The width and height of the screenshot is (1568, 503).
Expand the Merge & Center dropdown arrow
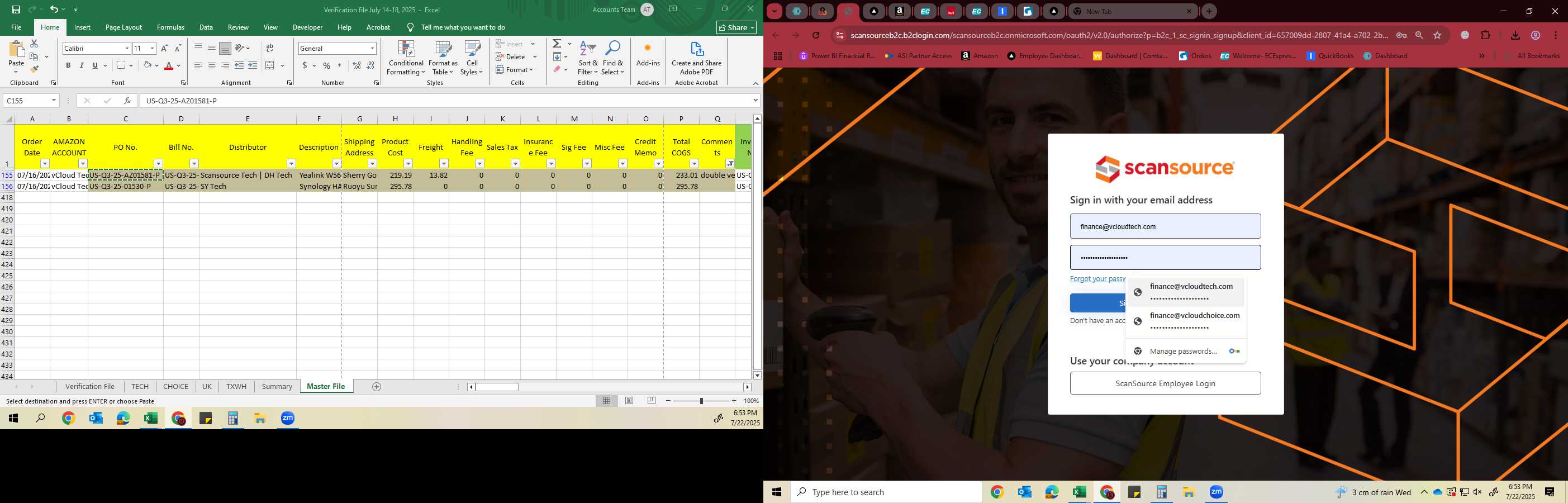[x=282, y=65]
